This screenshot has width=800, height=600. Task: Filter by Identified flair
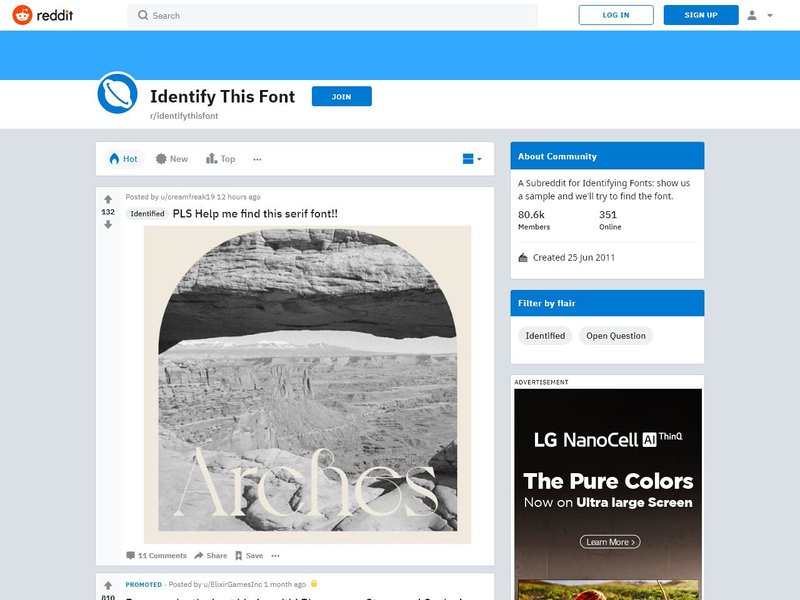point(545,336)
